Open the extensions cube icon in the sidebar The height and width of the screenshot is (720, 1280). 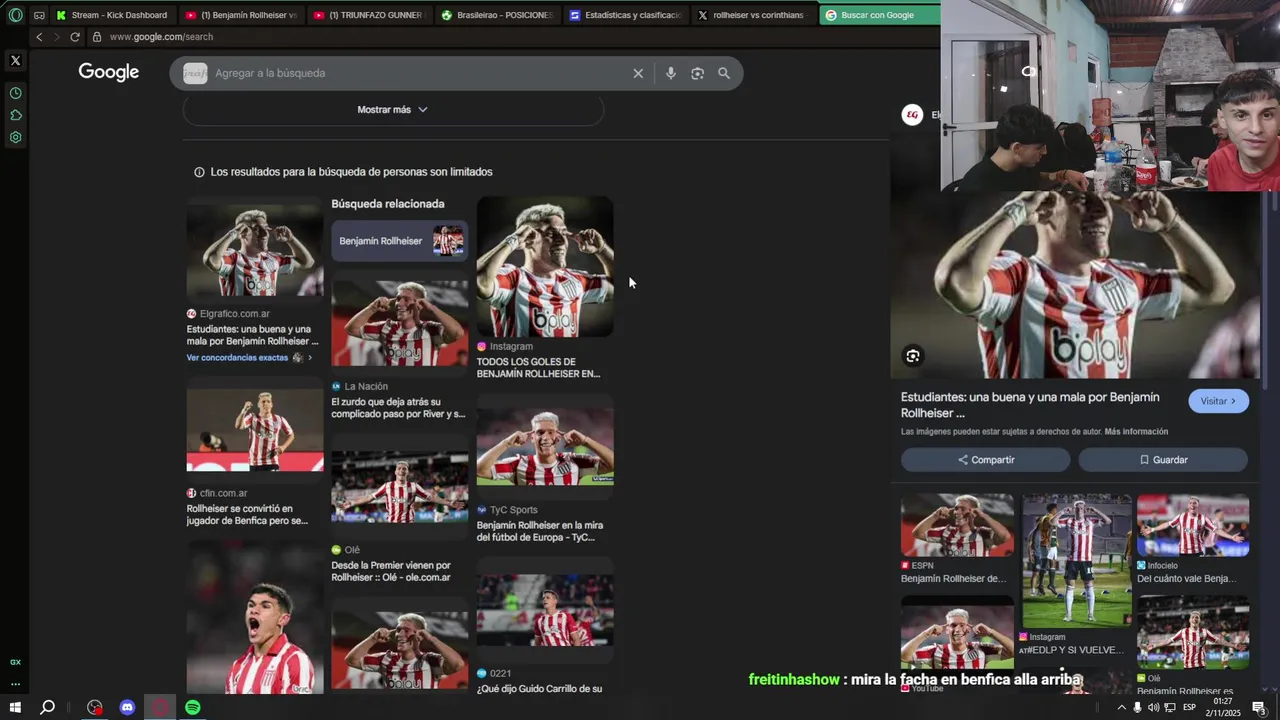(x=15, y=115)
